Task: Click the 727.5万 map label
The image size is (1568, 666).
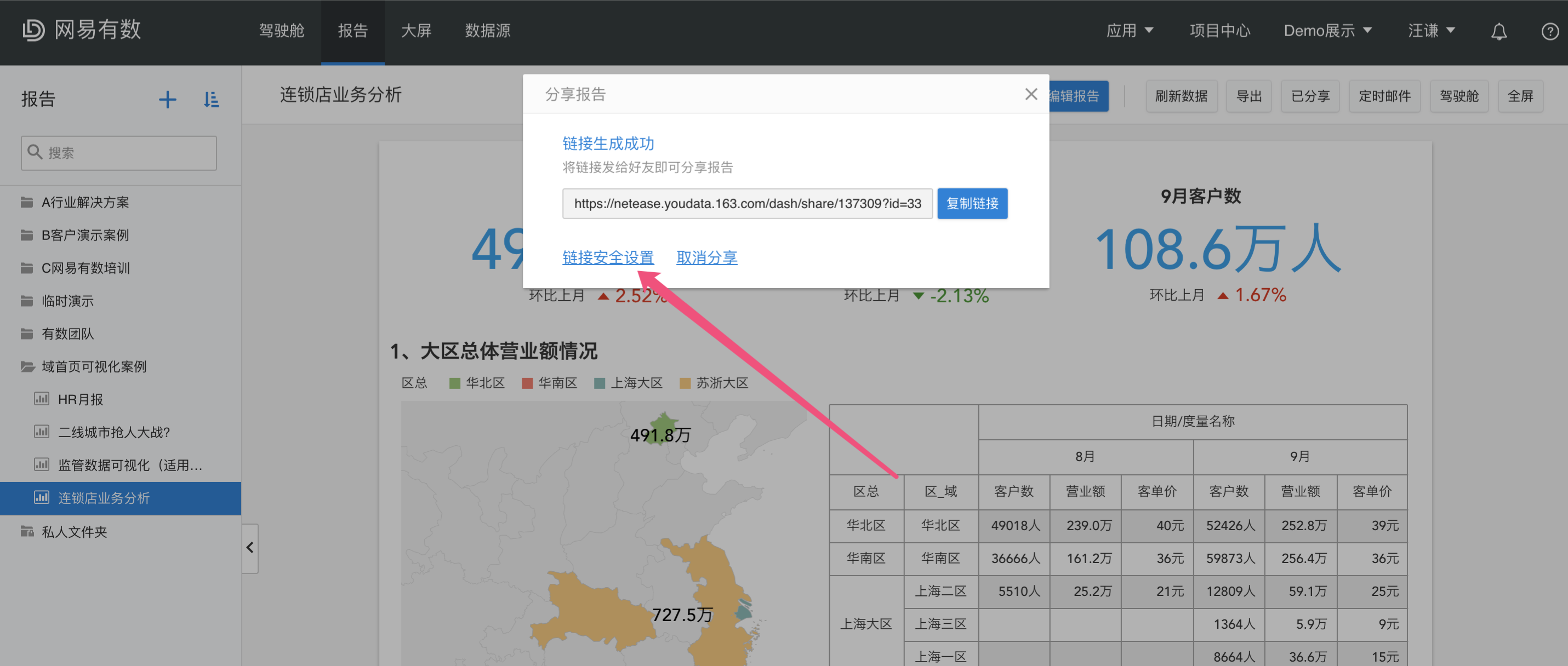Action: click(682, 615)
